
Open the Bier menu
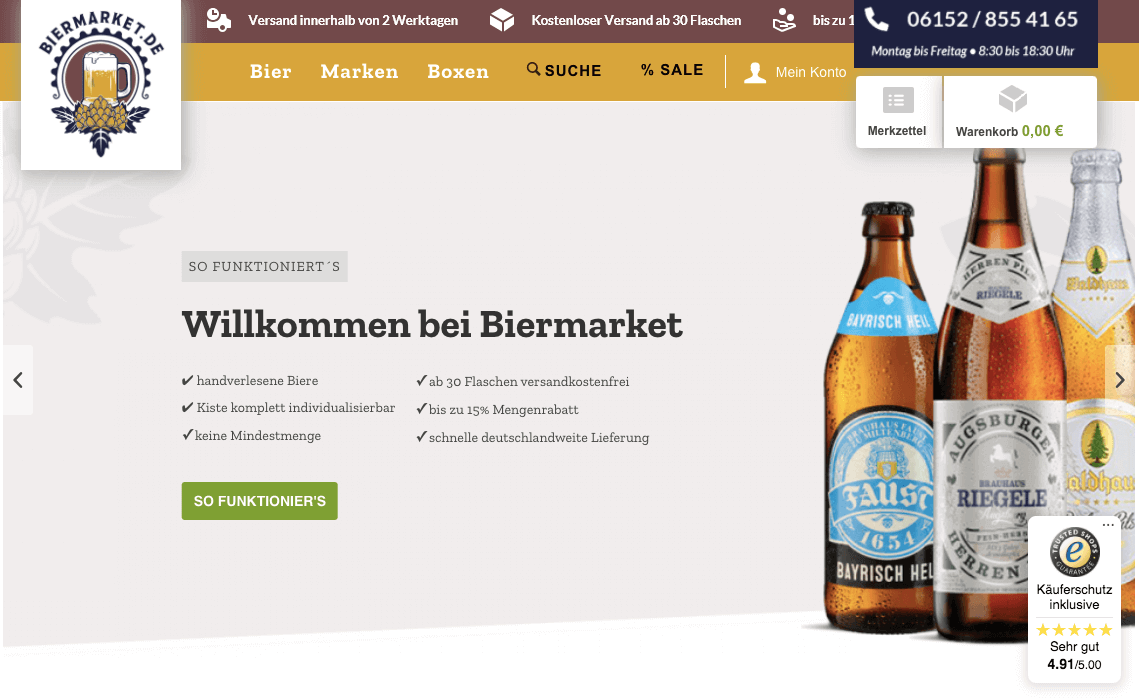[270, 71]
